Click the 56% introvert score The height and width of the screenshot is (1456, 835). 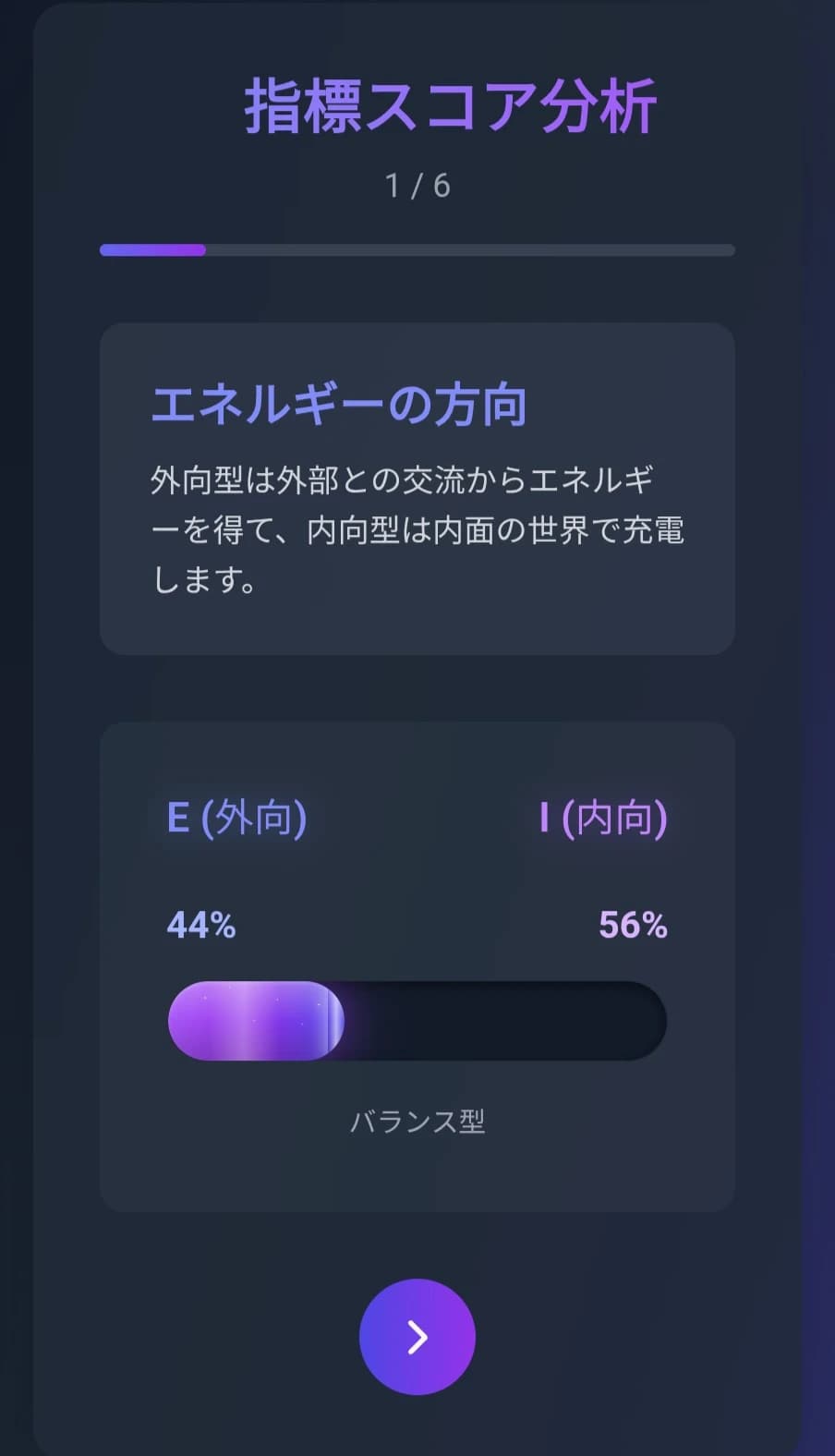pos(633,925)
